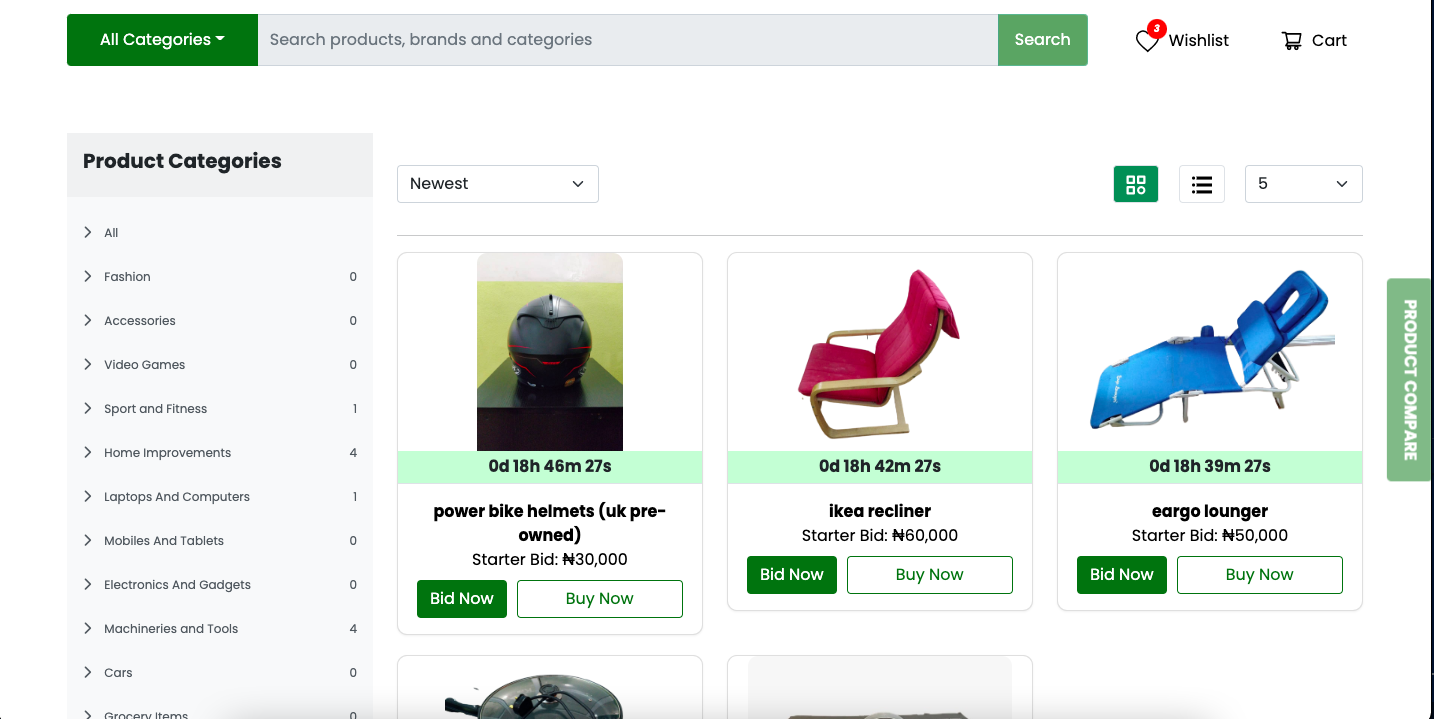Open the eargo lounger product title
Screen dimensions: 1434x719
[x=1210, y=511]
